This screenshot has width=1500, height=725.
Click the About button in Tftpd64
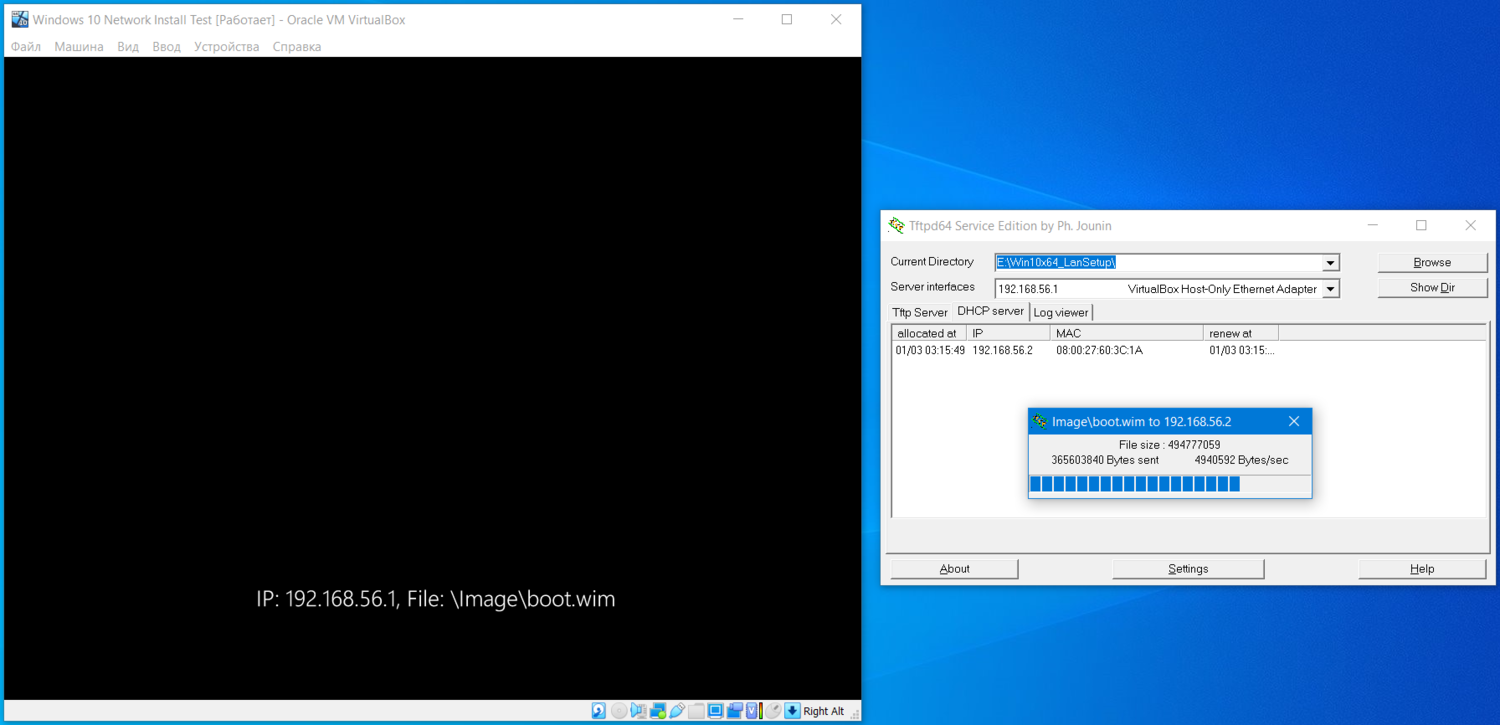click(x=954, y=569)
